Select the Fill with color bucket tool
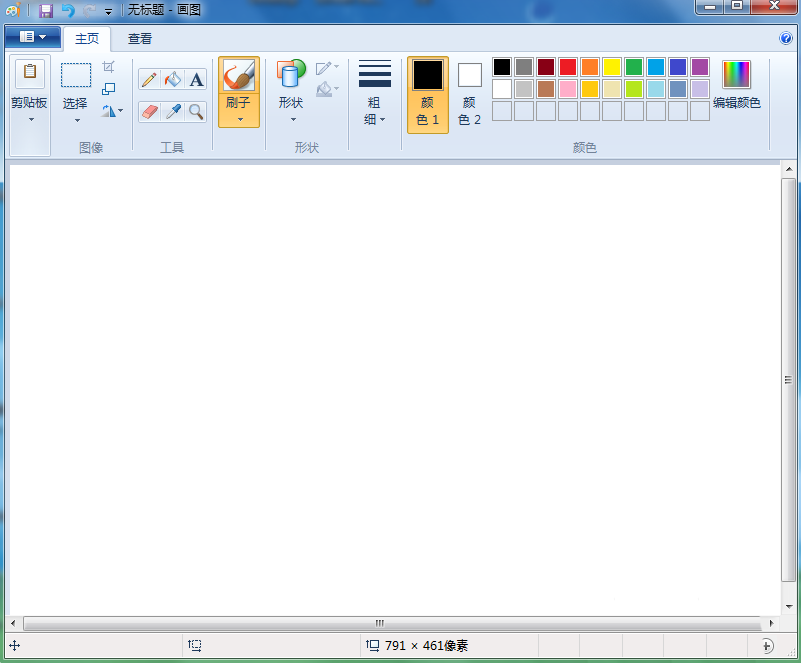The width and height of the screenshot is (801, 663). coord(173,80)
